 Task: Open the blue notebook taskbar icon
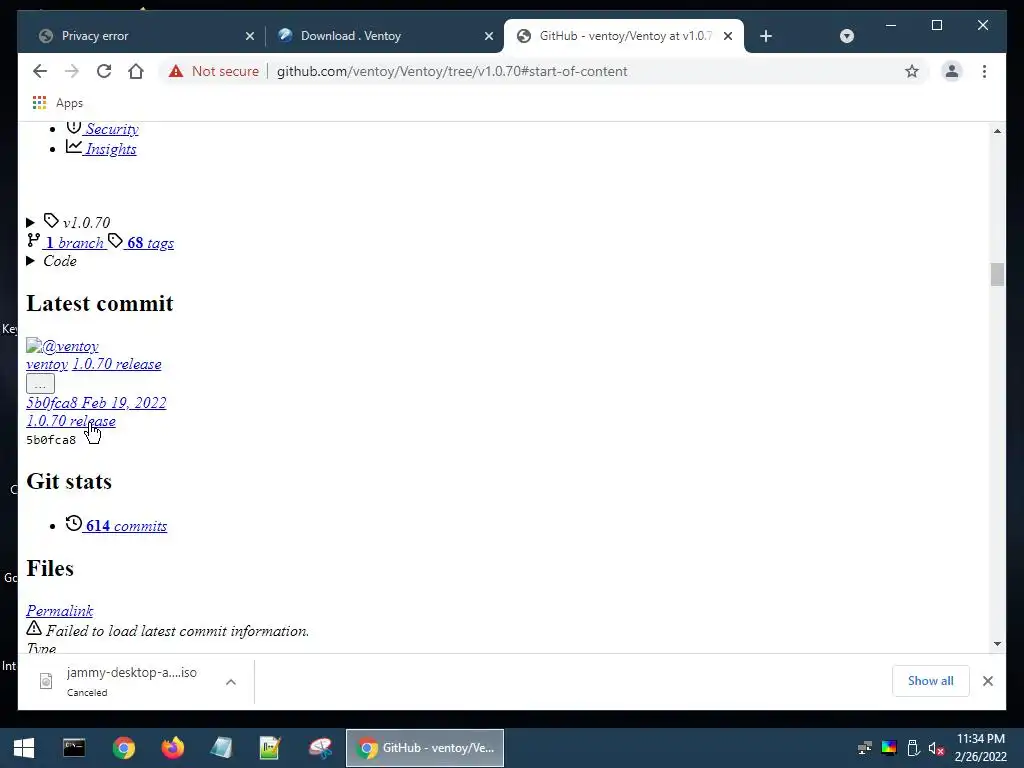pos(221,748)
